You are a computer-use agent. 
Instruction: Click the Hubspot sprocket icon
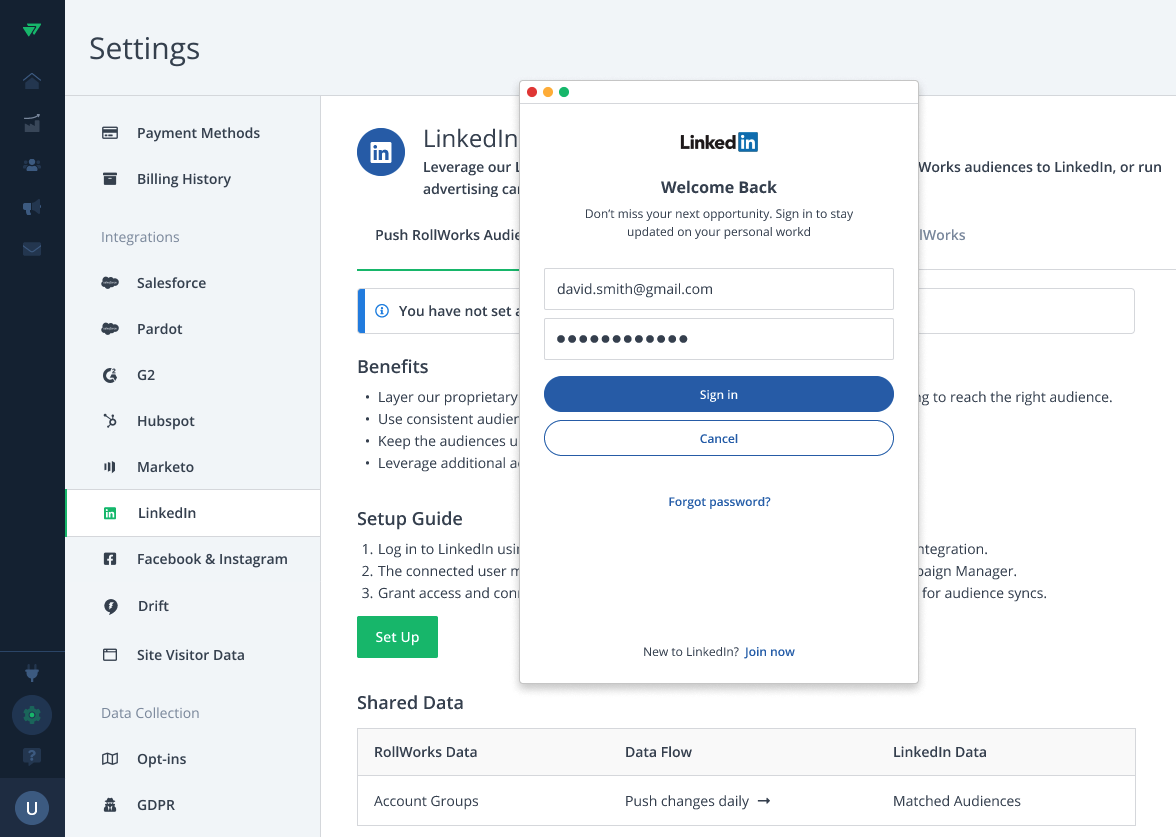(x=110, y=421)
